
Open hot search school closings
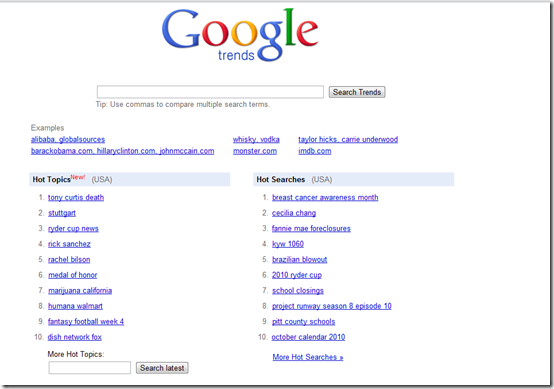pos(298,291)
